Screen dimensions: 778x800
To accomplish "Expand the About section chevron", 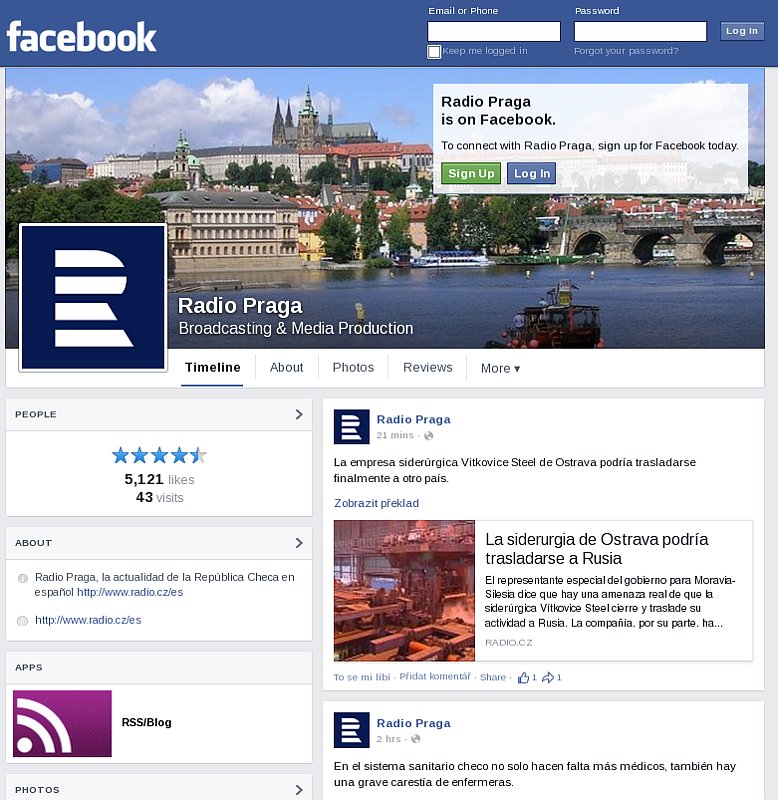I will (x=298, y=543).
